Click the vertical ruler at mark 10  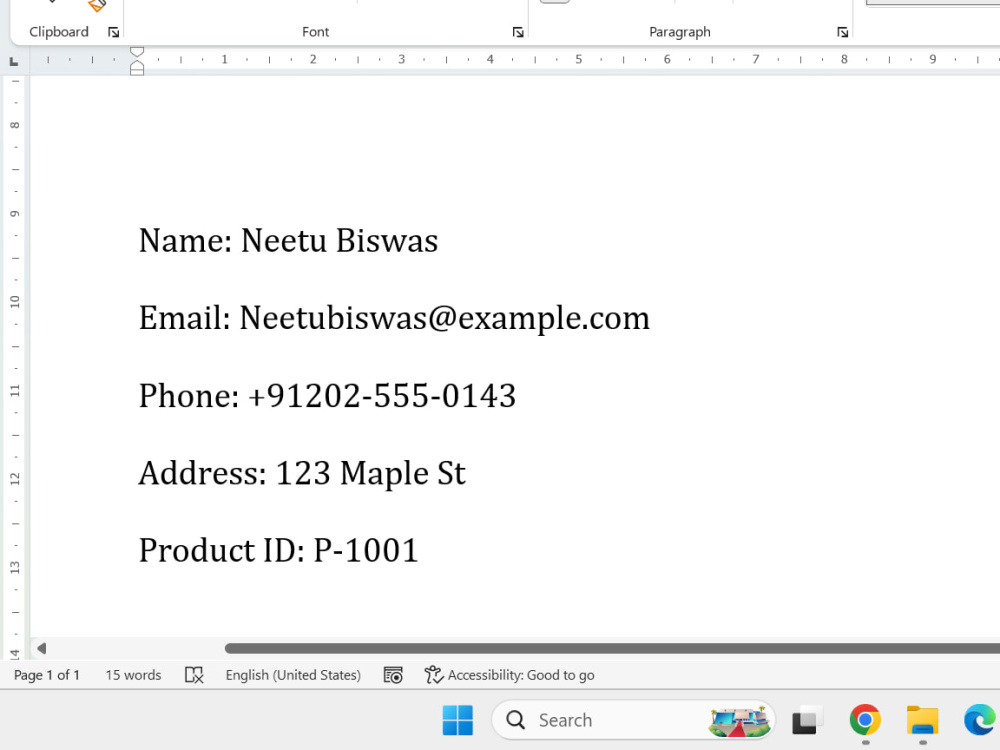tap(15, 302)
